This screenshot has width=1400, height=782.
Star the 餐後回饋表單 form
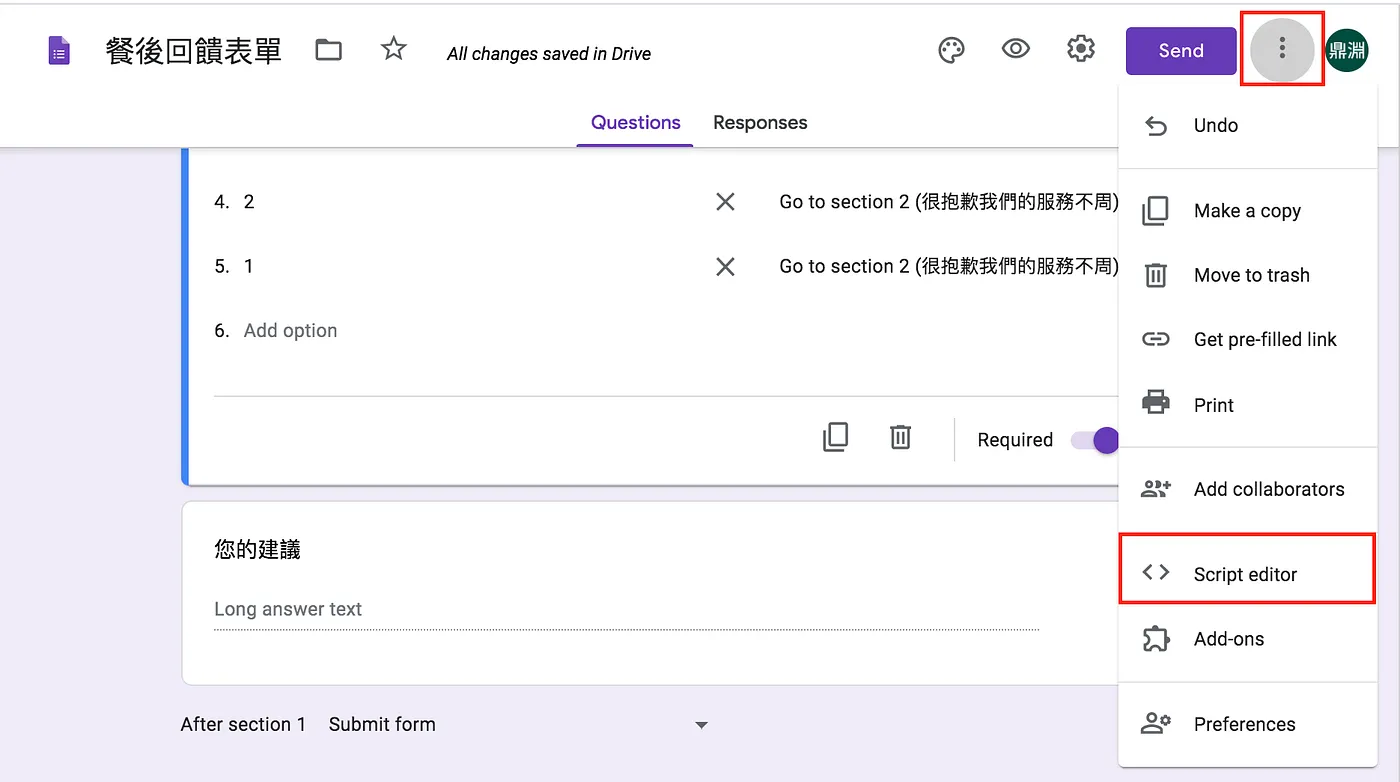coord(394,49)
